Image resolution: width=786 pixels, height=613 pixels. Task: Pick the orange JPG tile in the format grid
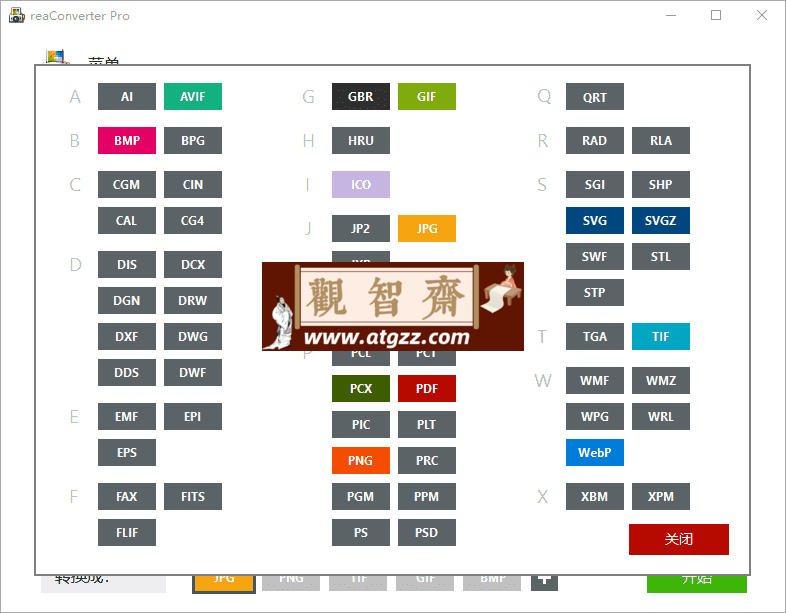tap(427, 229)
